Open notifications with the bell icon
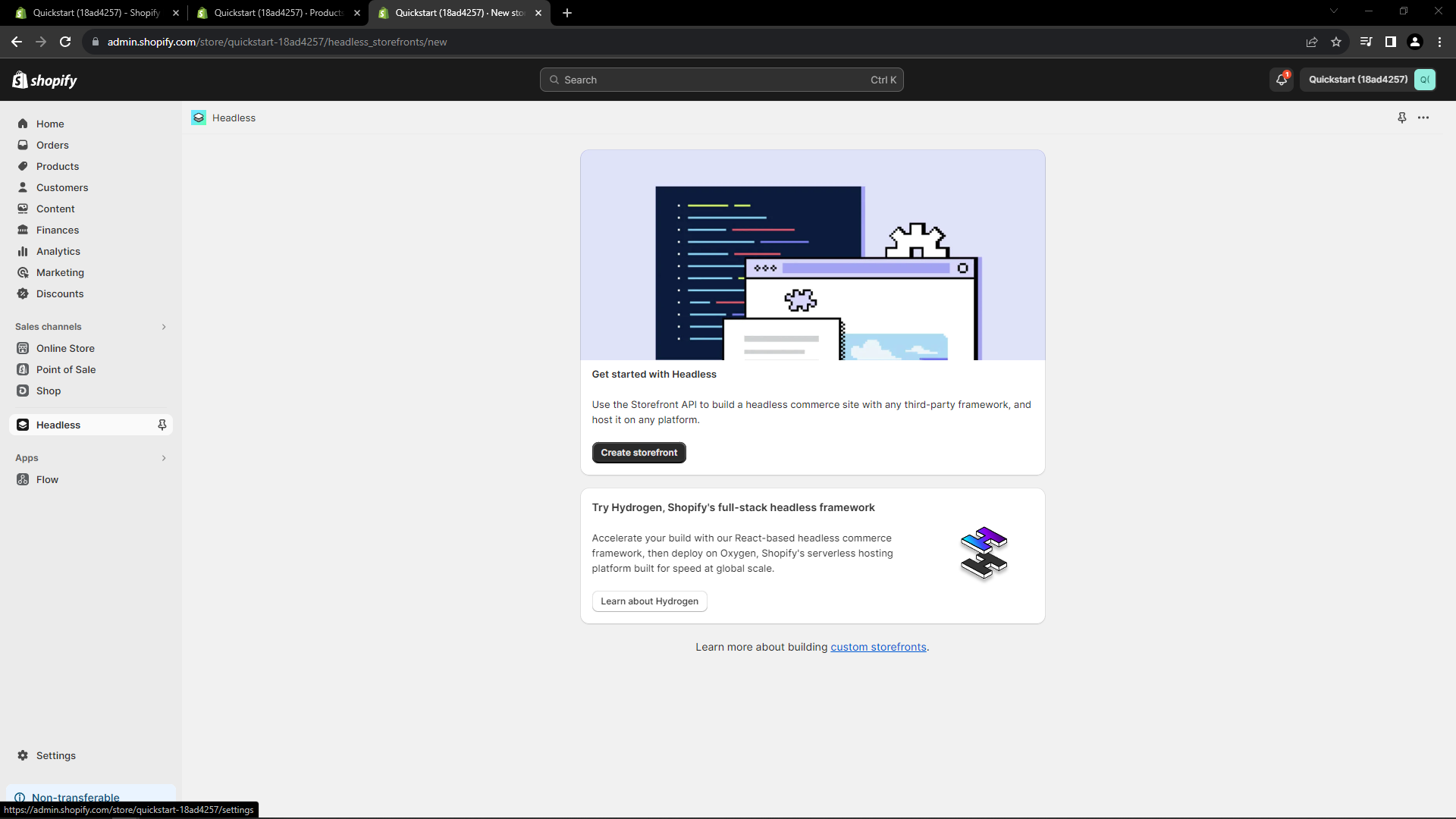This screenshot has height=819, width=1456. point(1281,79)
